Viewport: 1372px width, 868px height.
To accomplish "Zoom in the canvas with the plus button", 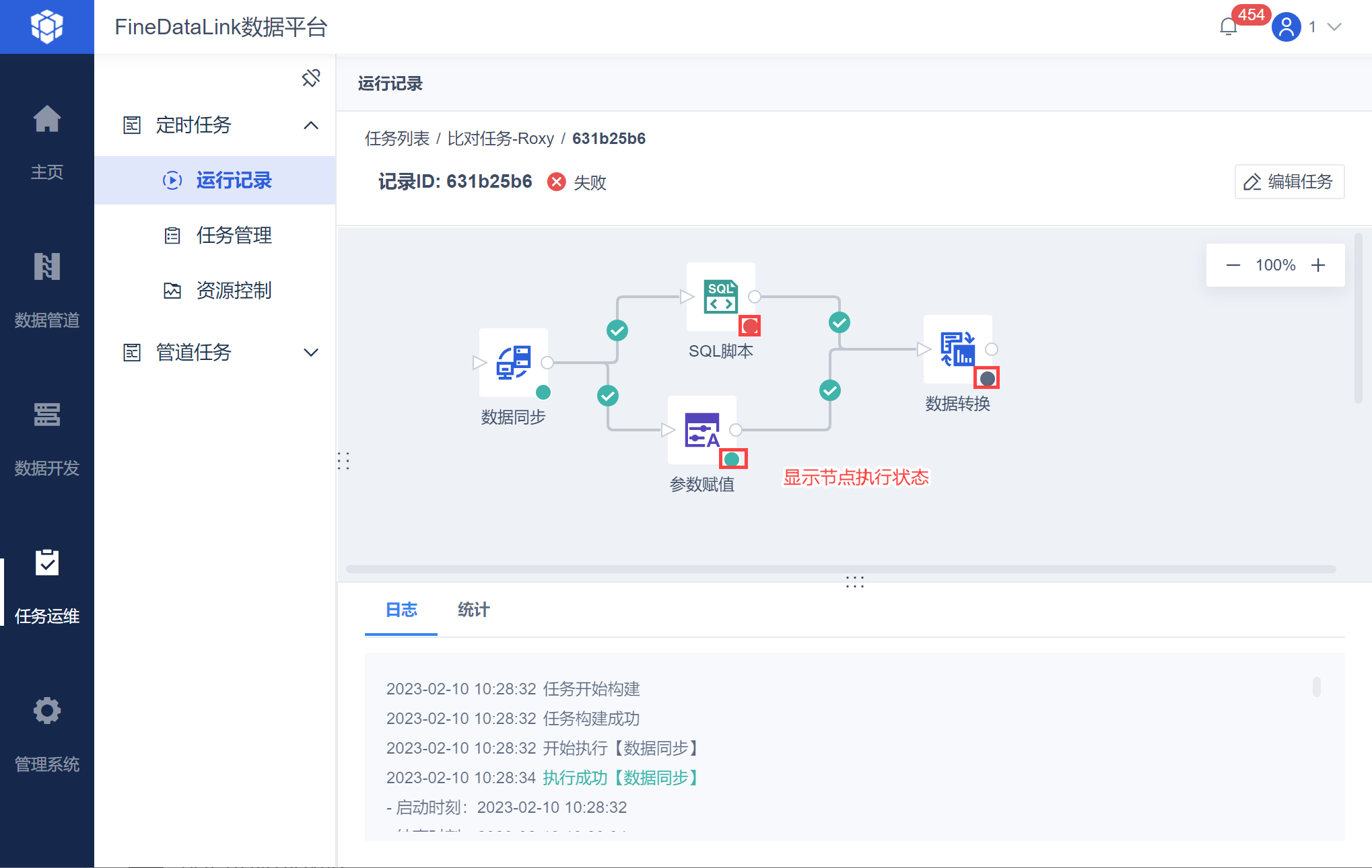I will pyautogui.click(x=1318, y=265).
